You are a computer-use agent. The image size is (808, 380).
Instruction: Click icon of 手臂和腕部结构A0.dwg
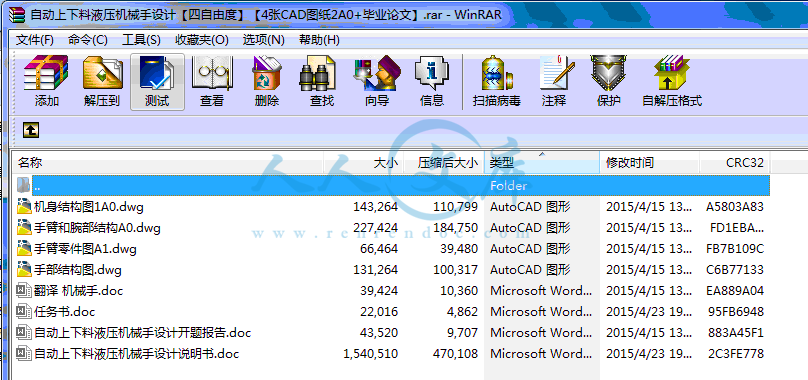24,228
